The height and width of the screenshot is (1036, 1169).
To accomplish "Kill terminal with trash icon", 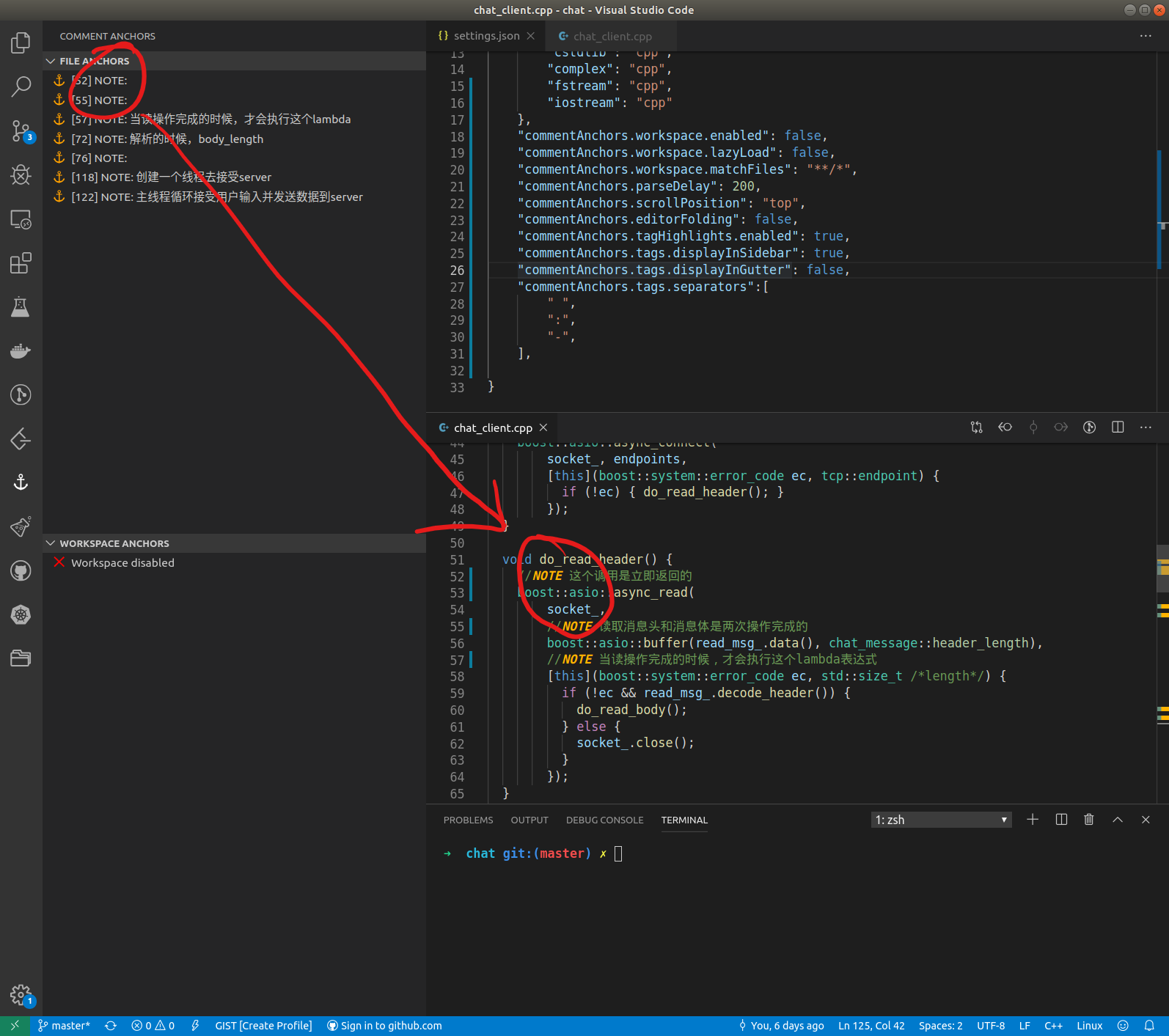I will tap(1089, 820).
